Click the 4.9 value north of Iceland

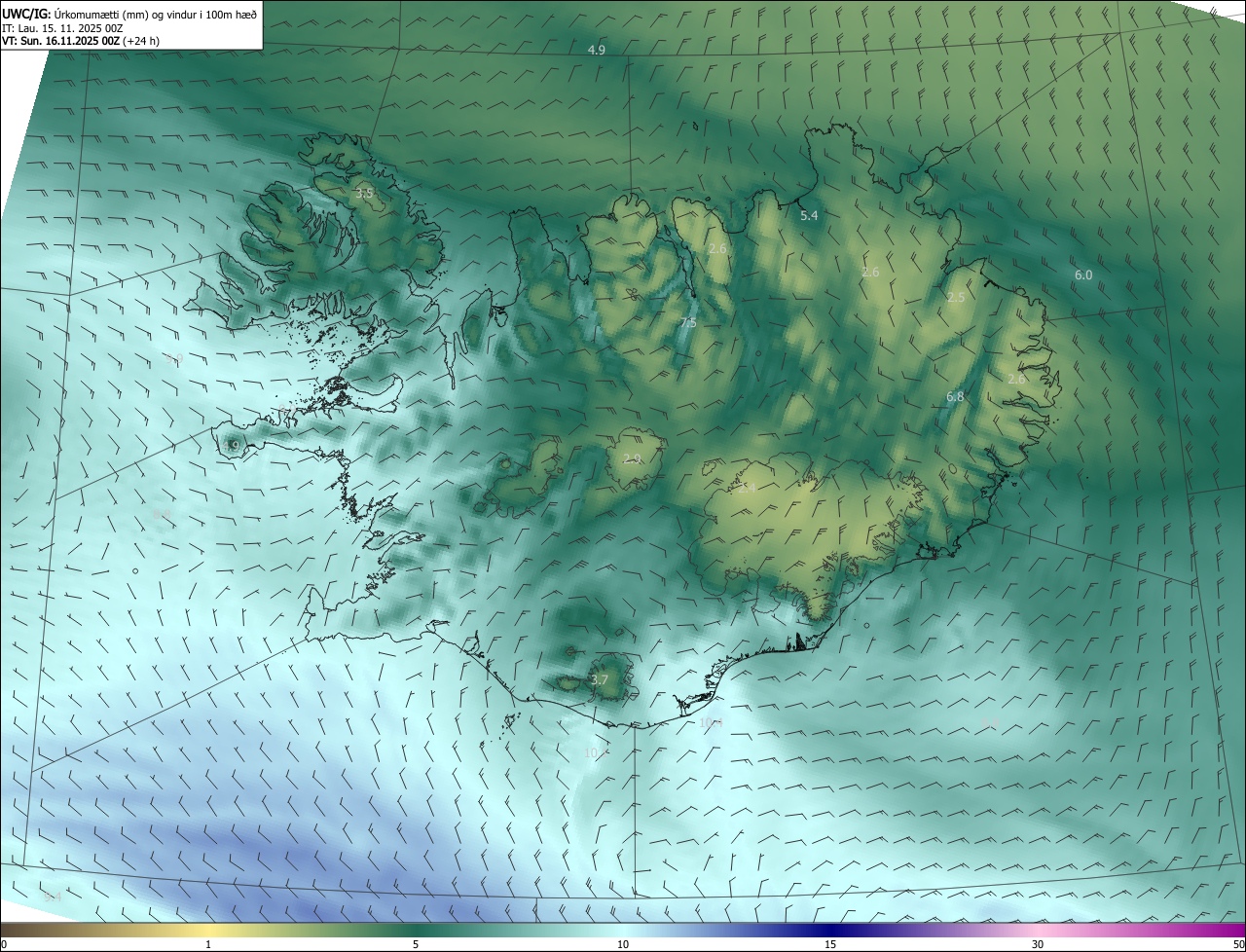tap(597, 50)
